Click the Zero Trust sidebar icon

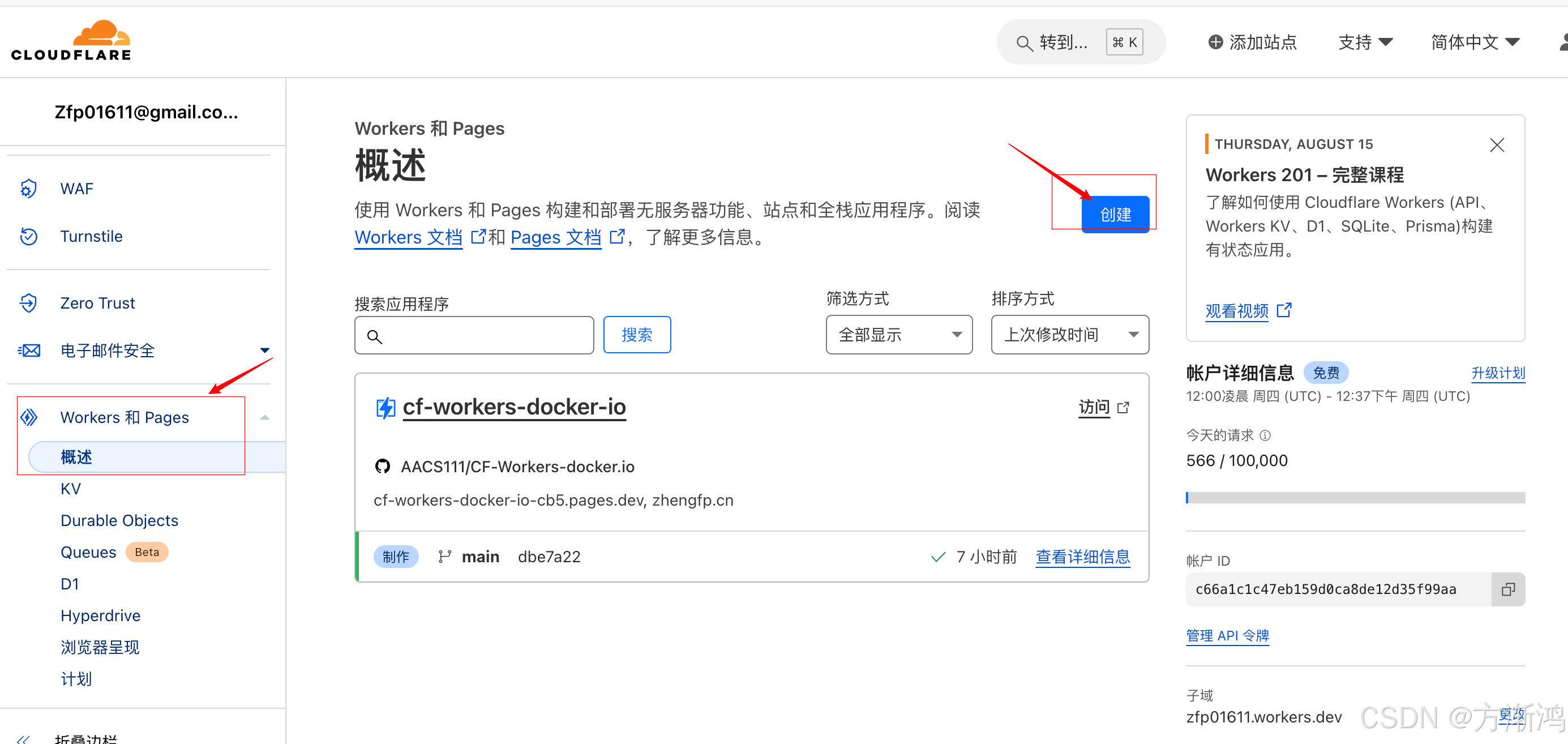coord(28,302)
